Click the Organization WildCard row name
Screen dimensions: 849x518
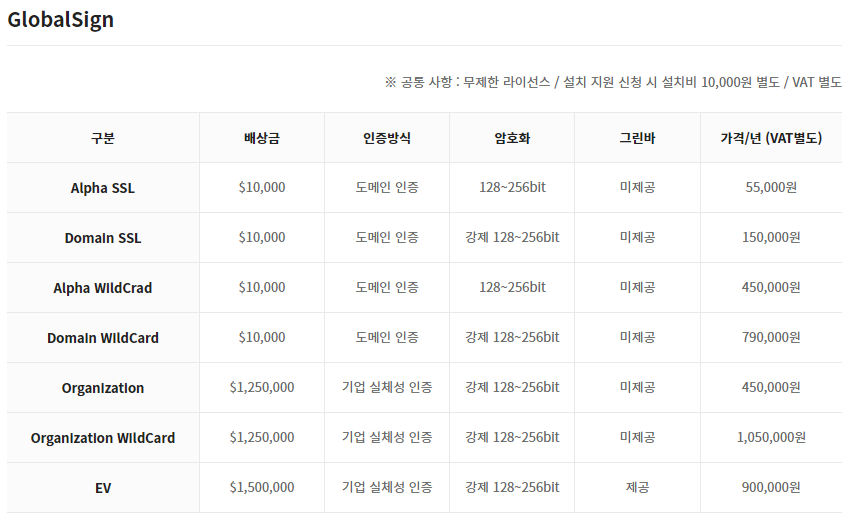[x=103, y=438]
